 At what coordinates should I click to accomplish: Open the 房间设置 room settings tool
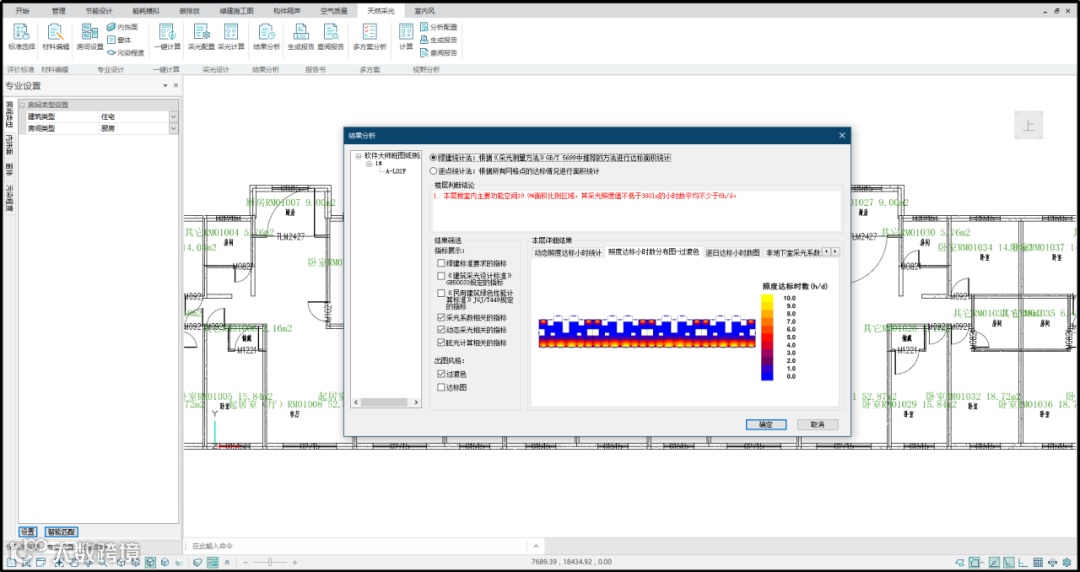(90, 37)
